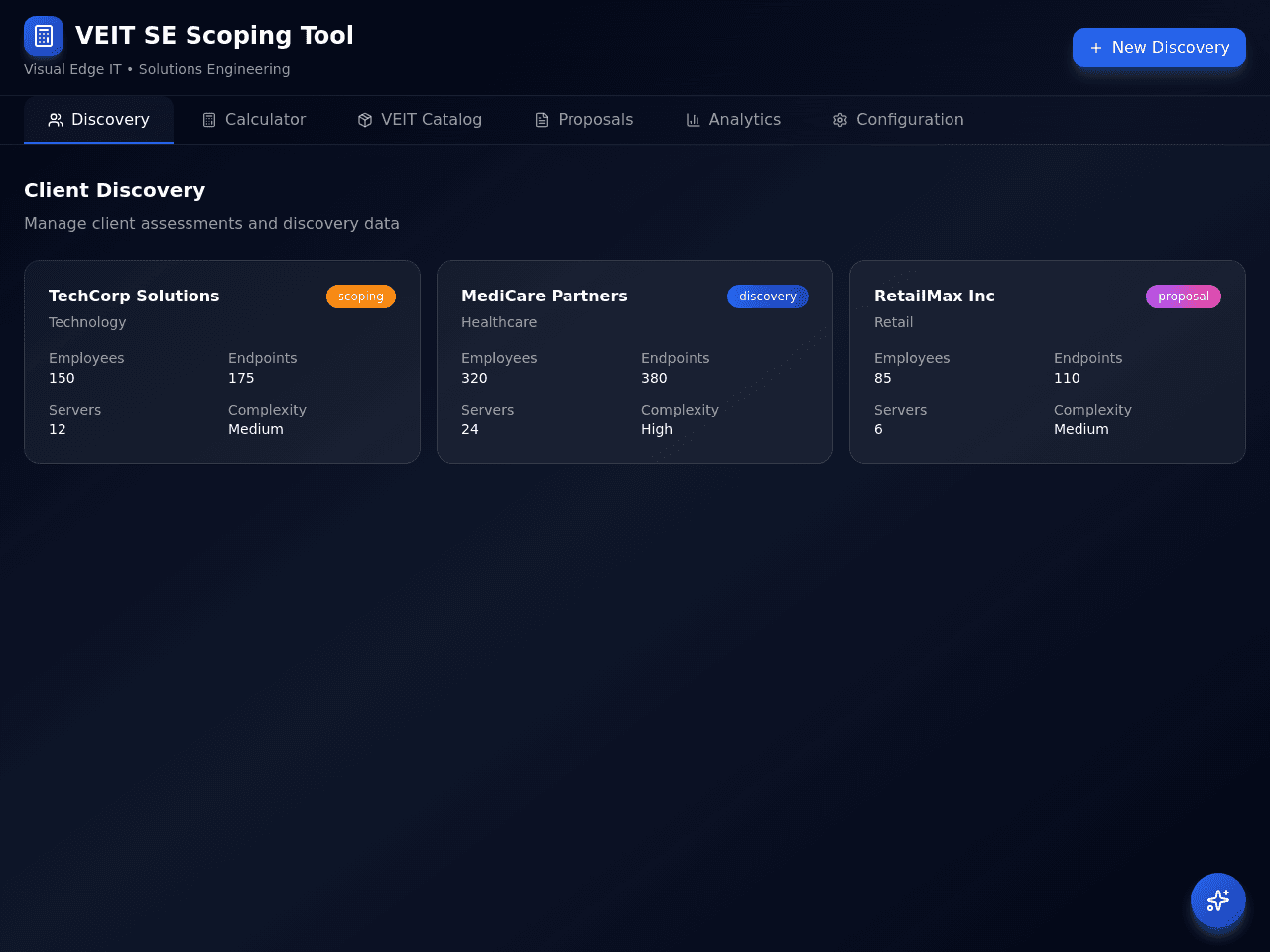Screen dimensions: 1270x952
Task: Click RetailMax's Retail industry label
Action: point(893,322)
